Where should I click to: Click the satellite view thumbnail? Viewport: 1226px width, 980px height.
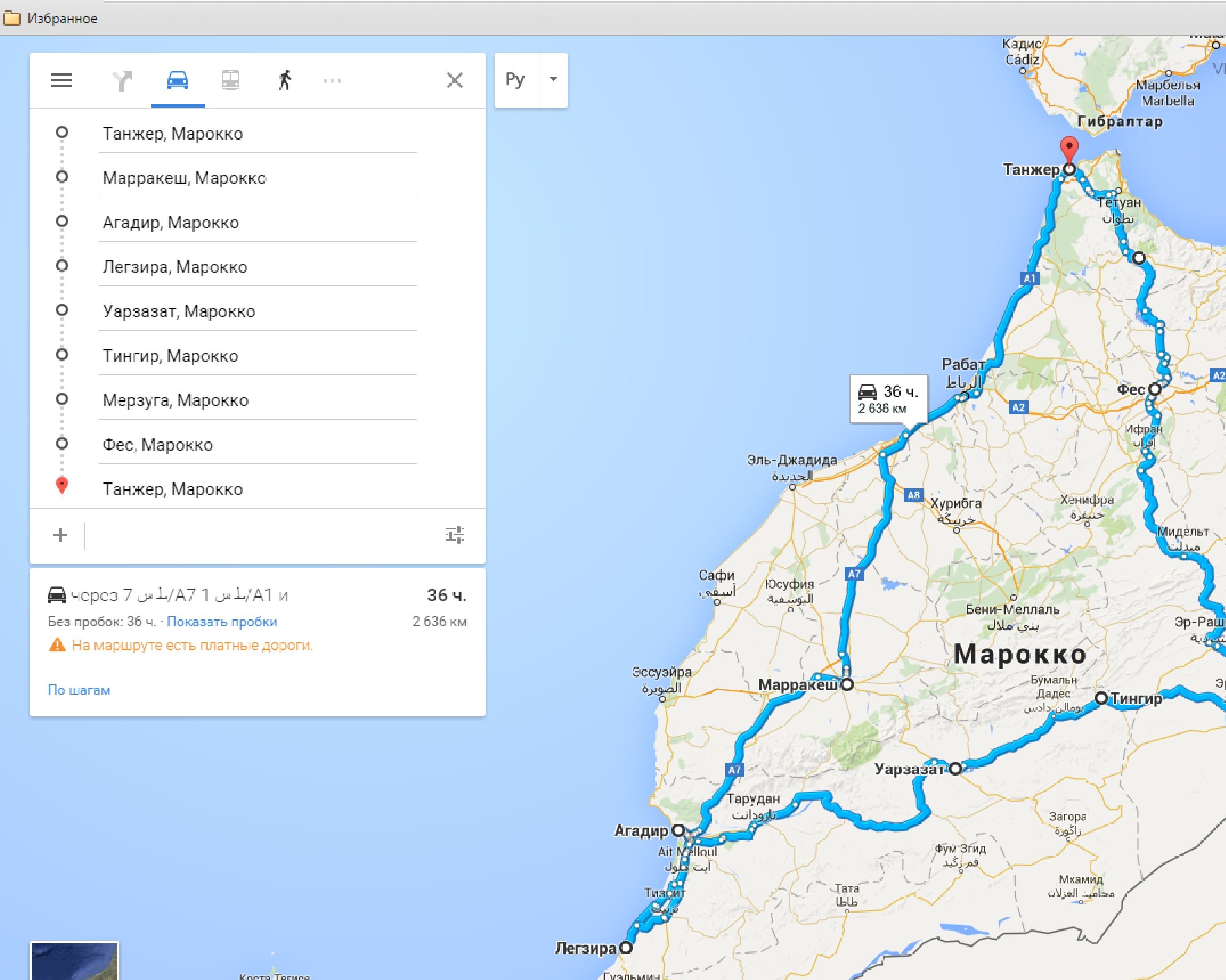74,961
